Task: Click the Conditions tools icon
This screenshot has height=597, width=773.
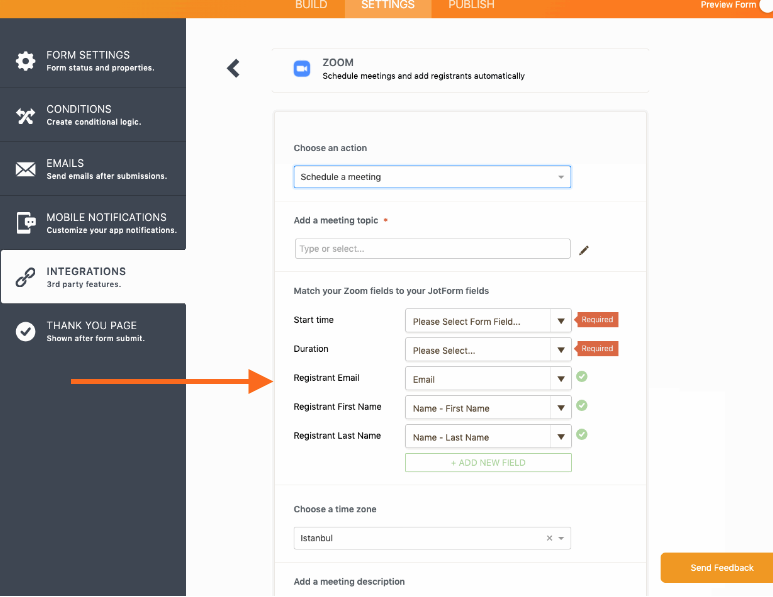Action: coord(25,115)
